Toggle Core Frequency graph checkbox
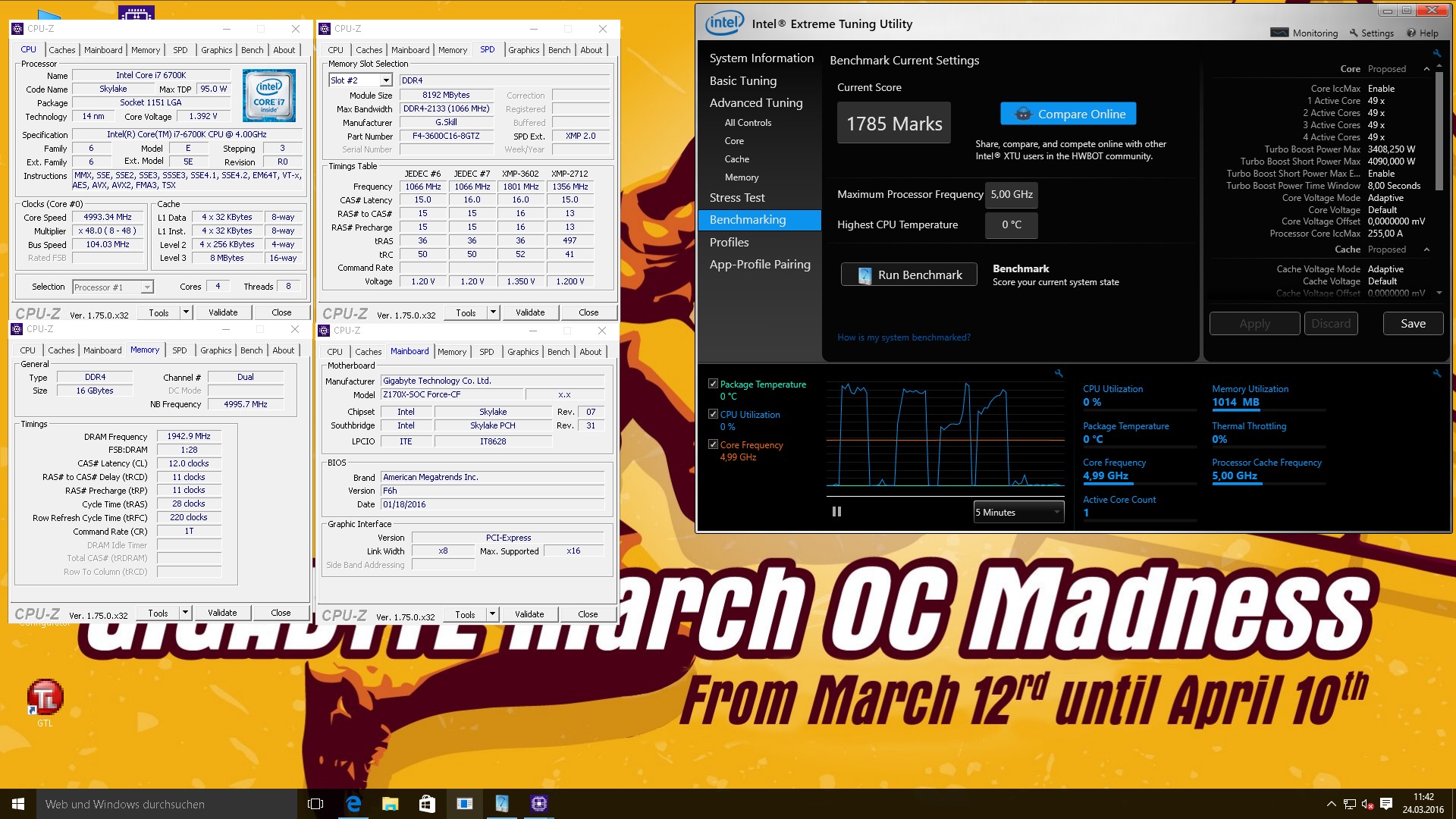Viewport: 1456px width, 819px height. (x=713, y=444)
